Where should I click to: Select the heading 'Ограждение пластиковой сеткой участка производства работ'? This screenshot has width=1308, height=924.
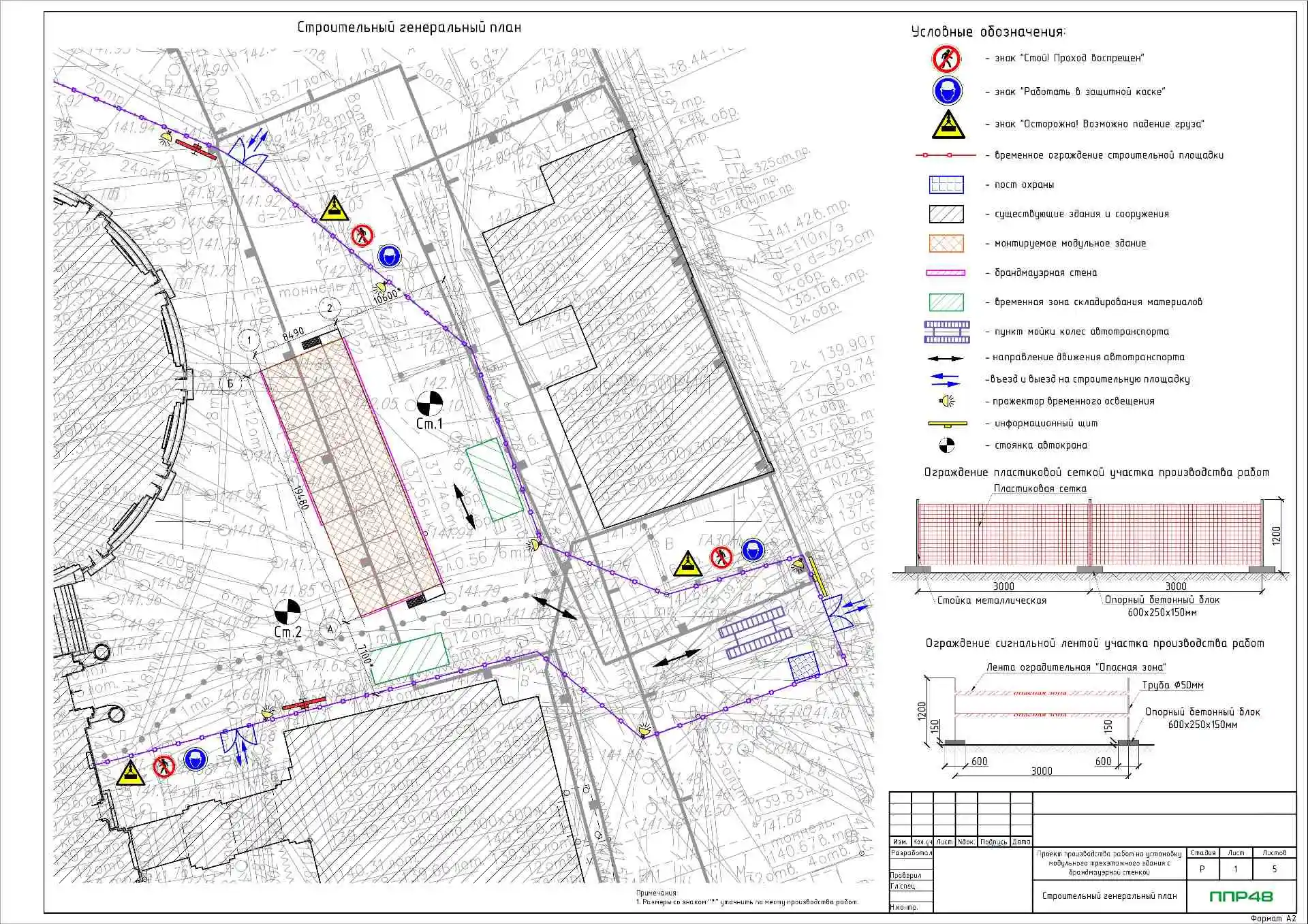1097,472
